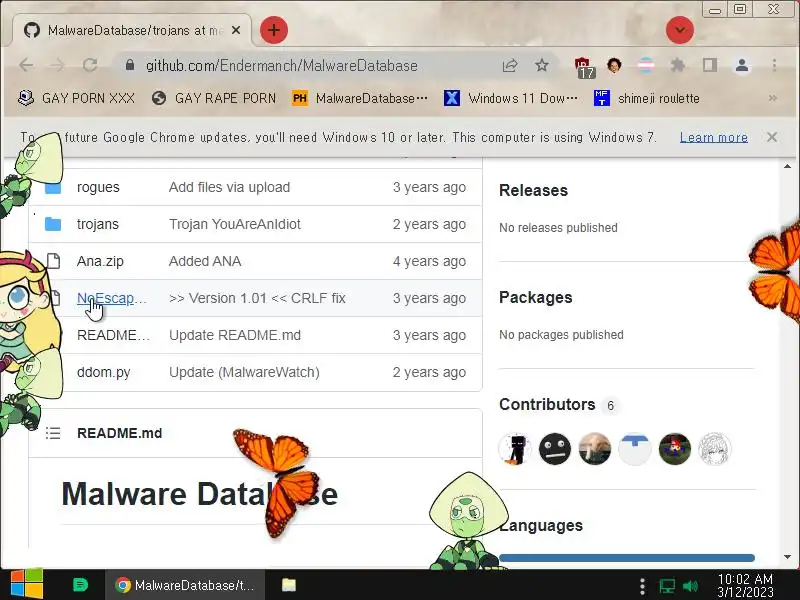Image resolution: width=800 pixels, height=600 pixels.
Task: Open the Enderman-avatar contributor profile
Action: click(515, 449)
